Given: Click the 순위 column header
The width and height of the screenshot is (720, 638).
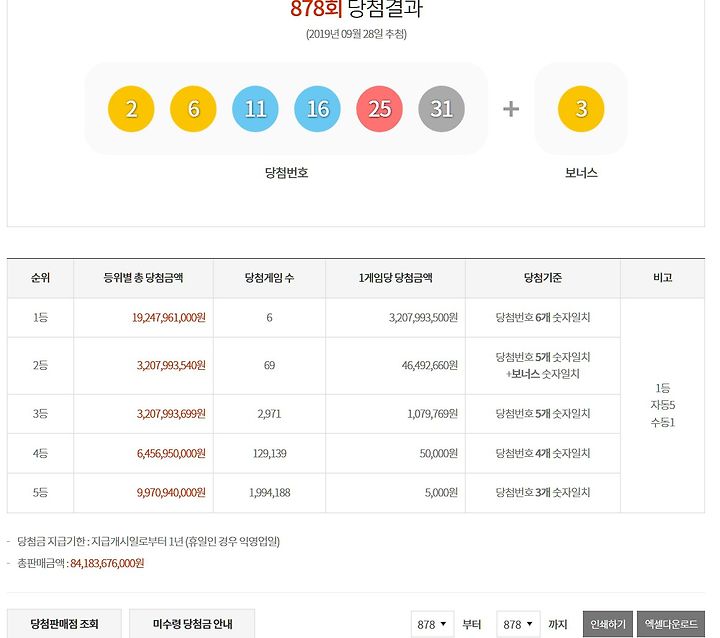Looking at the screenshot, I should (40, 277).
